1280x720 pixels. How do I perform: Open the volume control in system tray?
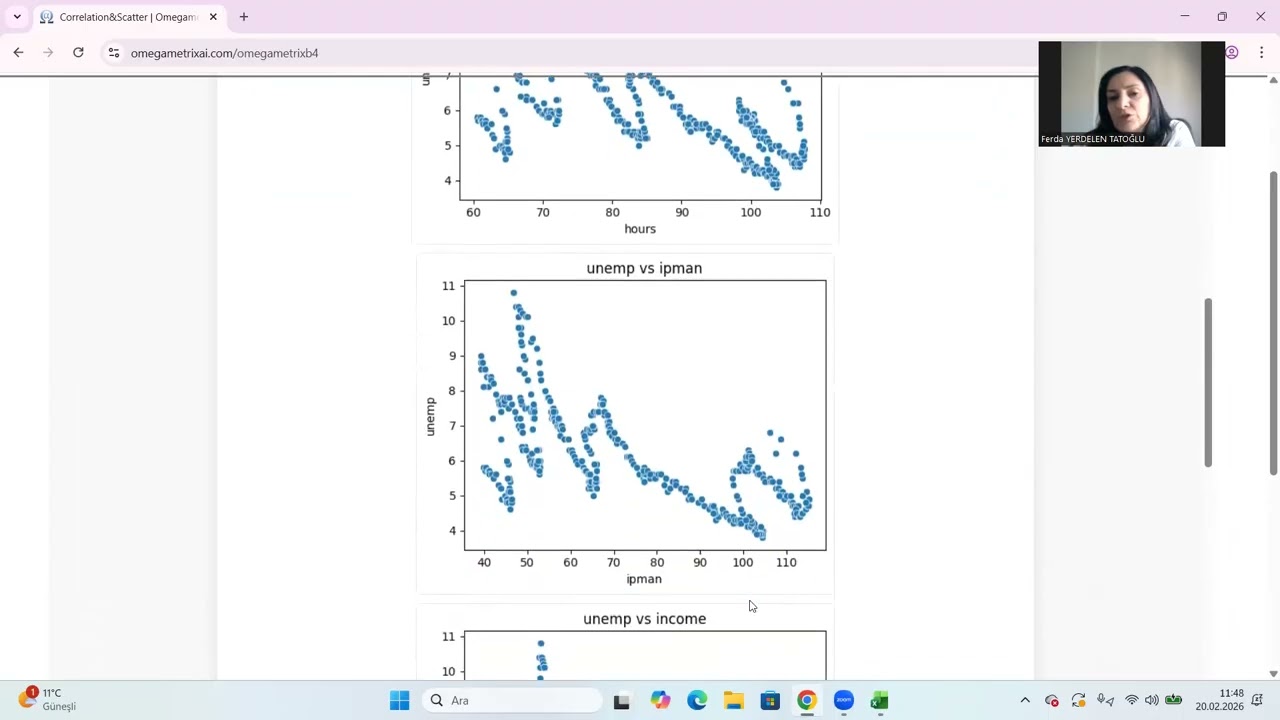coord(1152,700)
